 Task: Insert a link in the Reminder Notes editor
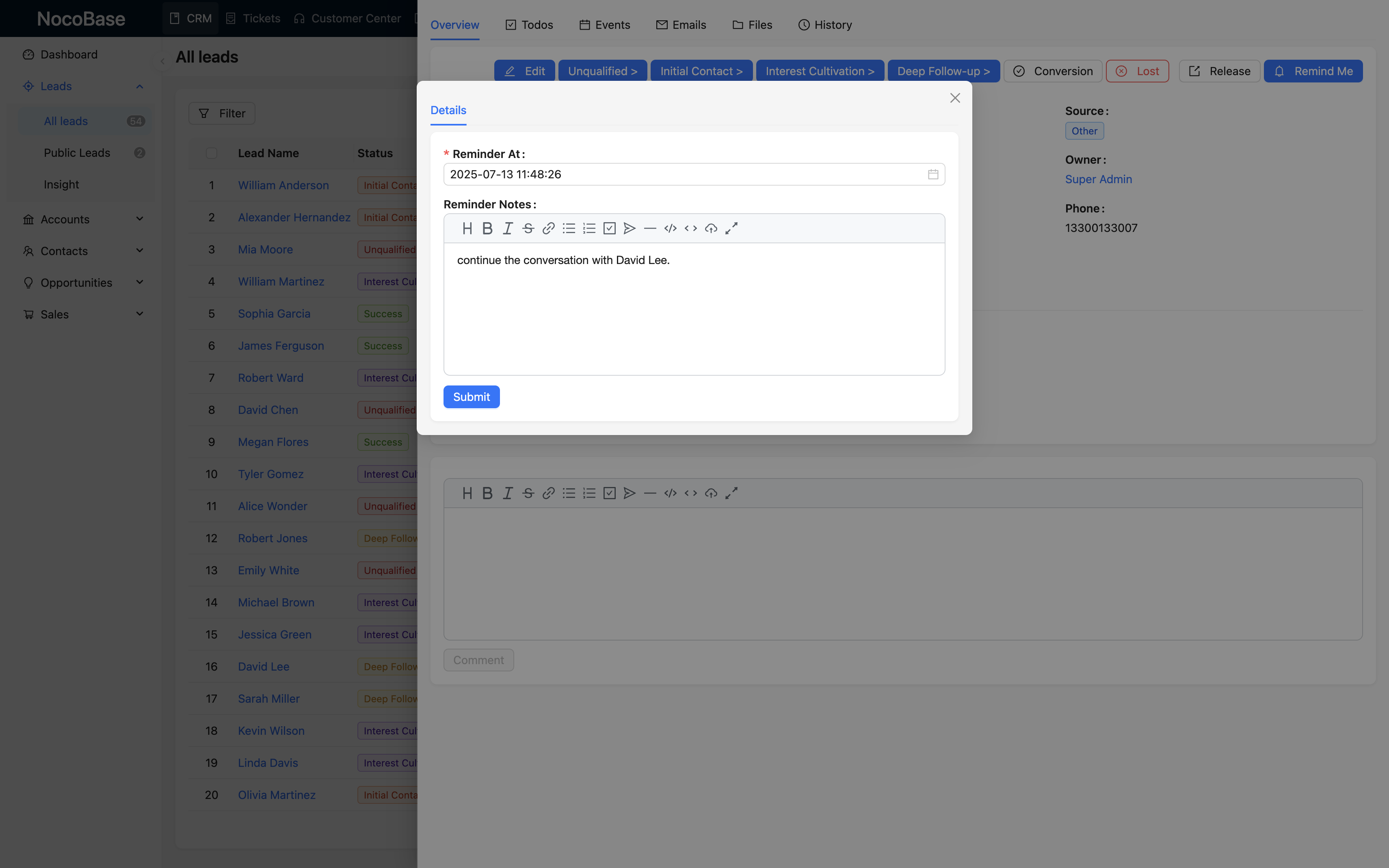547,228
